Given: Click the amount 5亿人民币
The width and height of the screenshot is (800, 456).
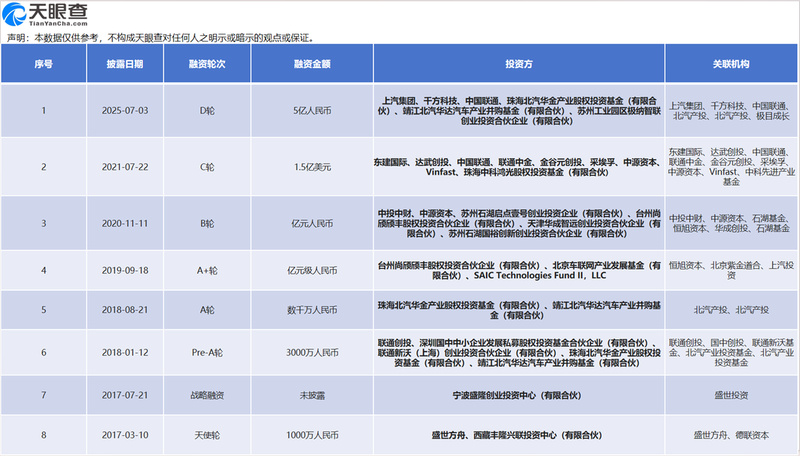Looking at the screenshot, I should coord(312,111).
